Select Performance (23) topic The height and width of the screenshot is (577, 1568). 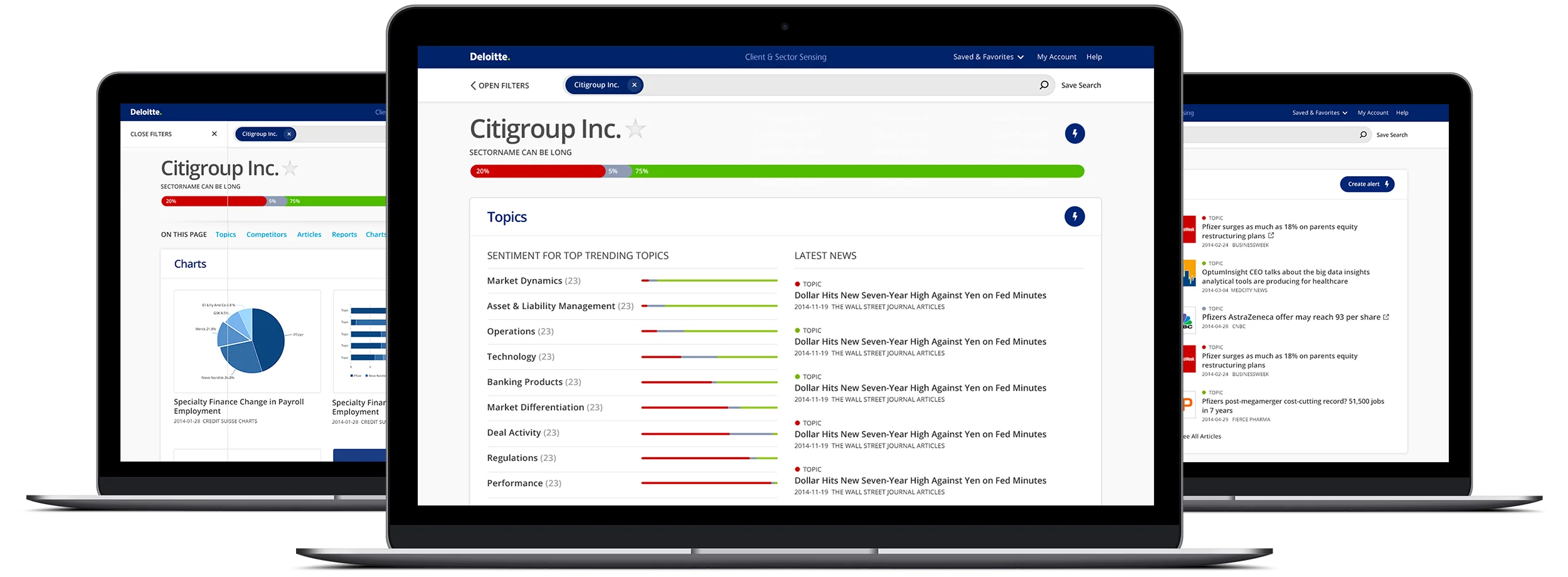coord(524,484)
